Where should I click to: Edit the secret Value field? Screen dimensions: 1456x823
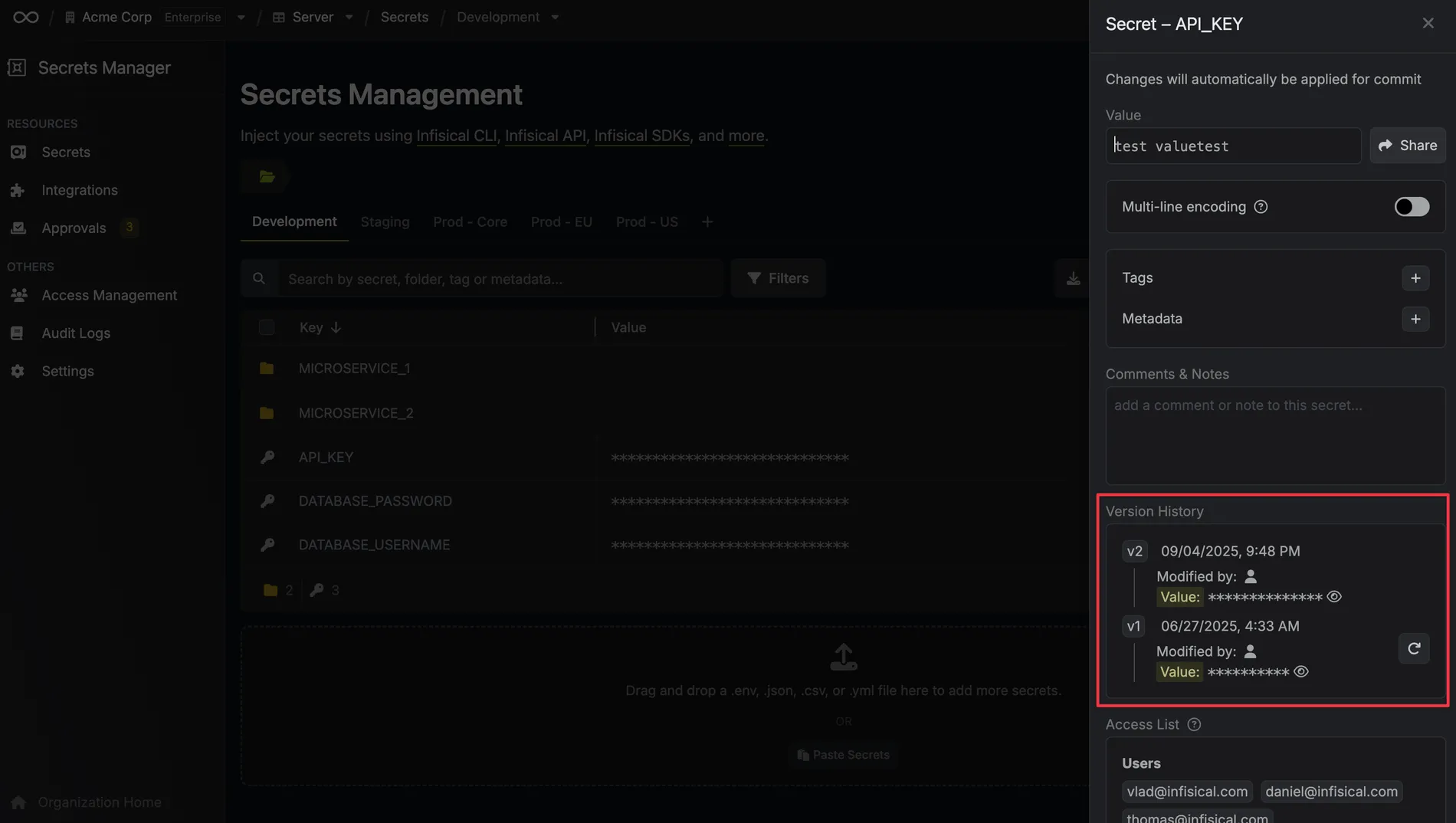tap(1233, 146)
